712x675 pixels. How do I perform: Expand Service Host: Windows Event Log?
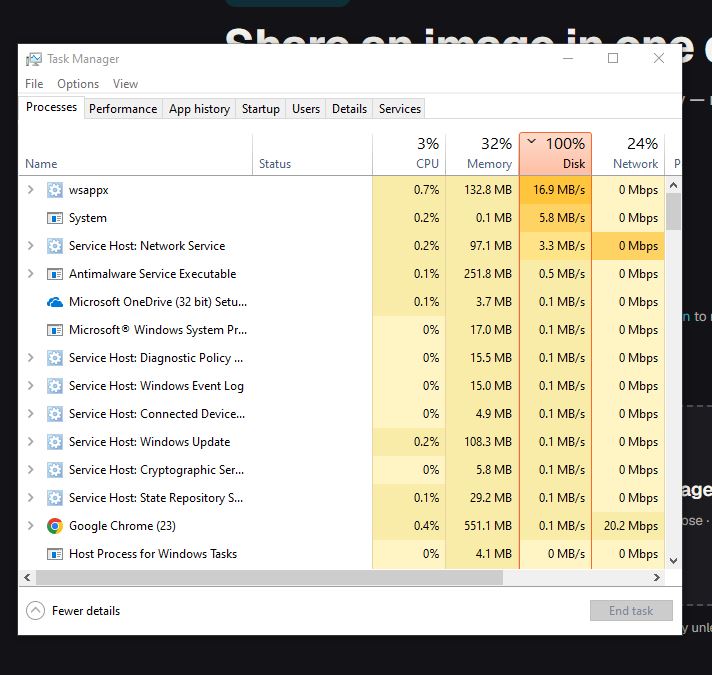click(x=30, y=385)
